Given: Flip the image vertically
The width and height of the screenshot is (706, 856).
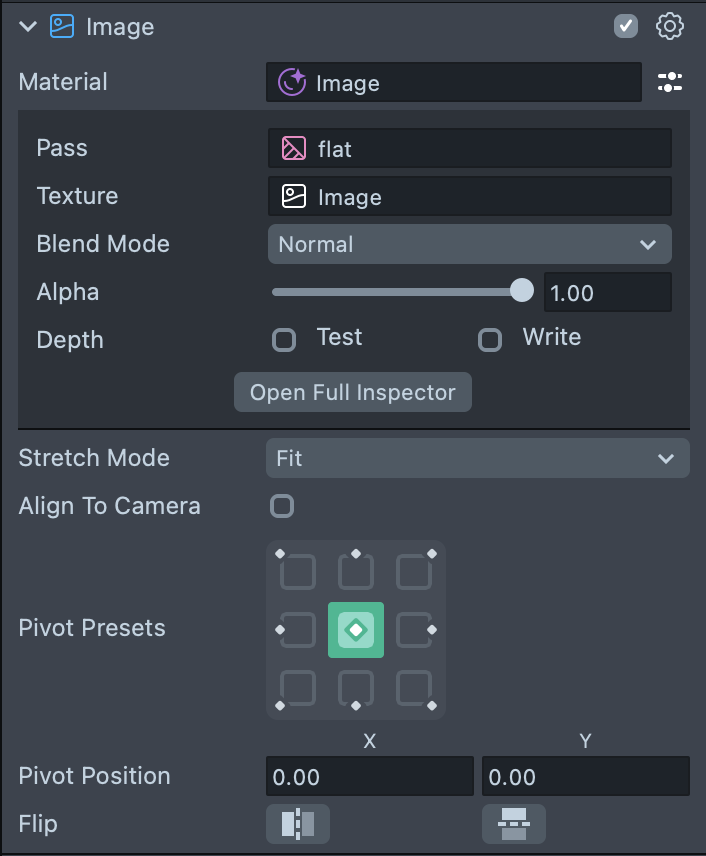Looking at the screenshot, I should (x=514, y=824).
